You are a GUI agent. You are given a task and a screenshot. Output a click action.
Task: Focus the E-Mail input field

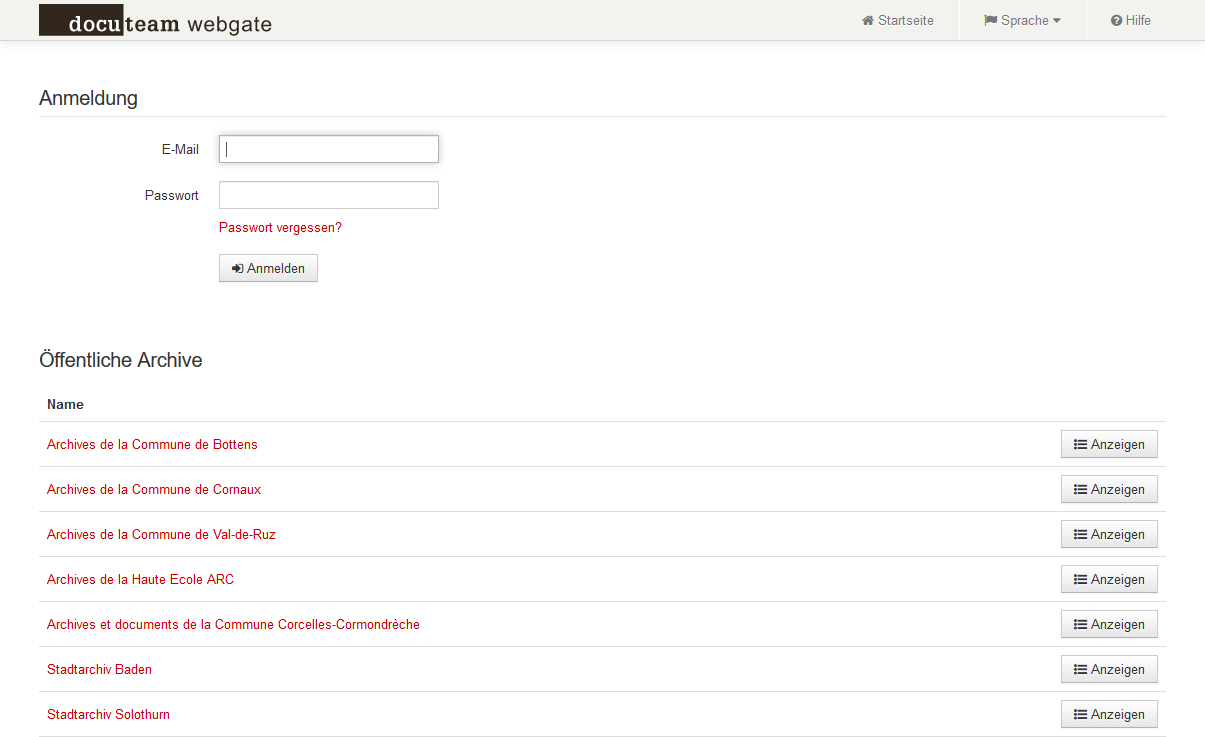pos(329,149)
